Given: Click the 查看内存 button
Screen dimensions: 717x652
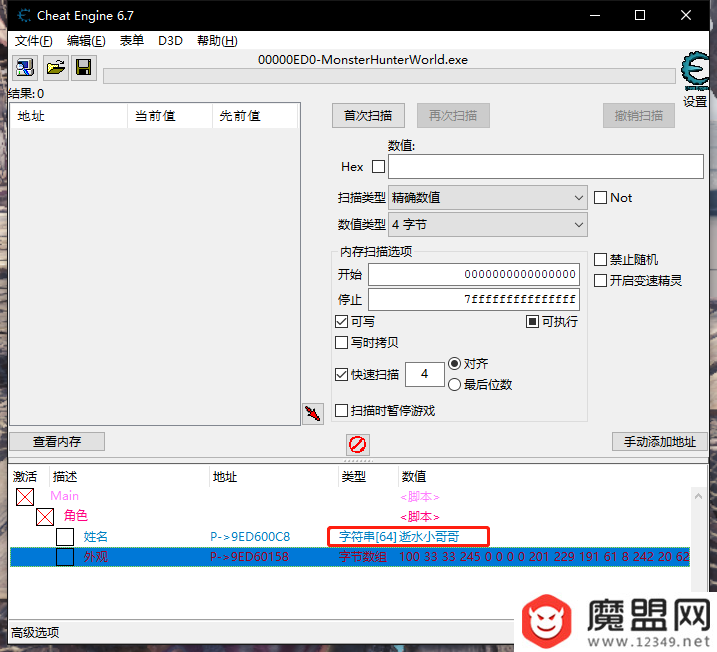Looking at the screenshot, I should 57,441.
